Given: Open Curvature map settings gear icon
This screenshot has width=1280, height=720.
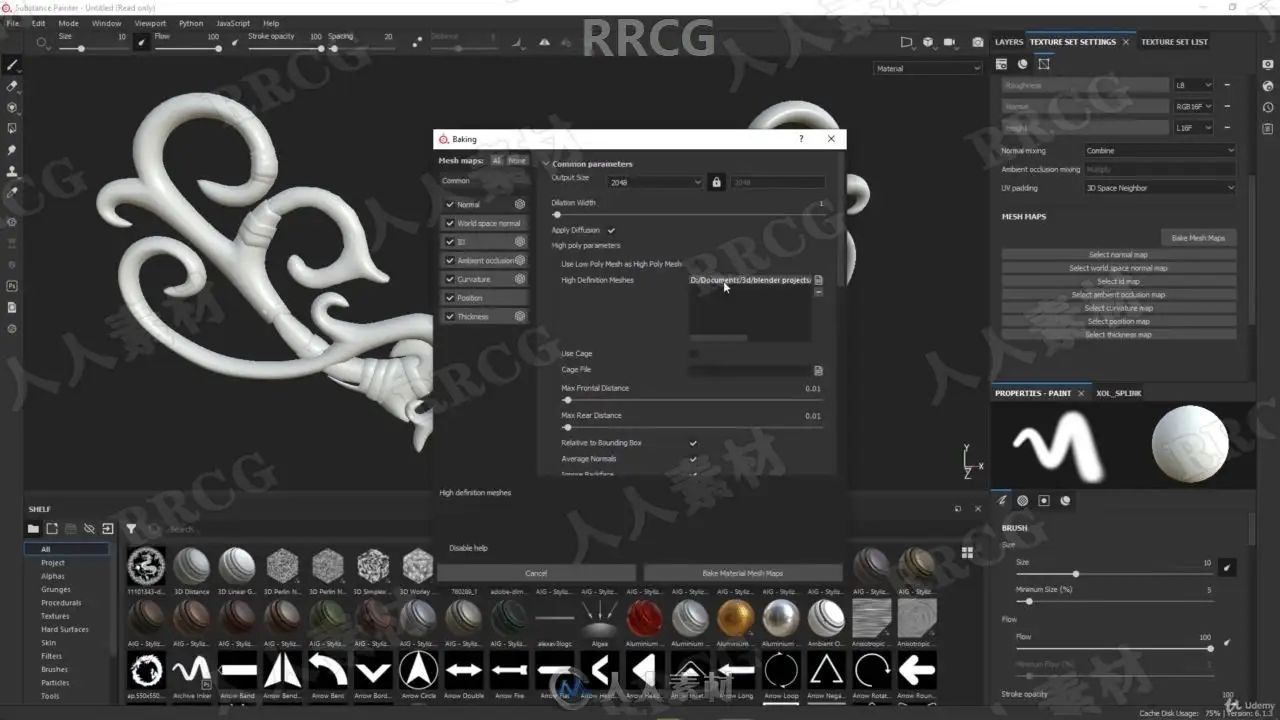Looking at the screenshot, I should [520, 279].
